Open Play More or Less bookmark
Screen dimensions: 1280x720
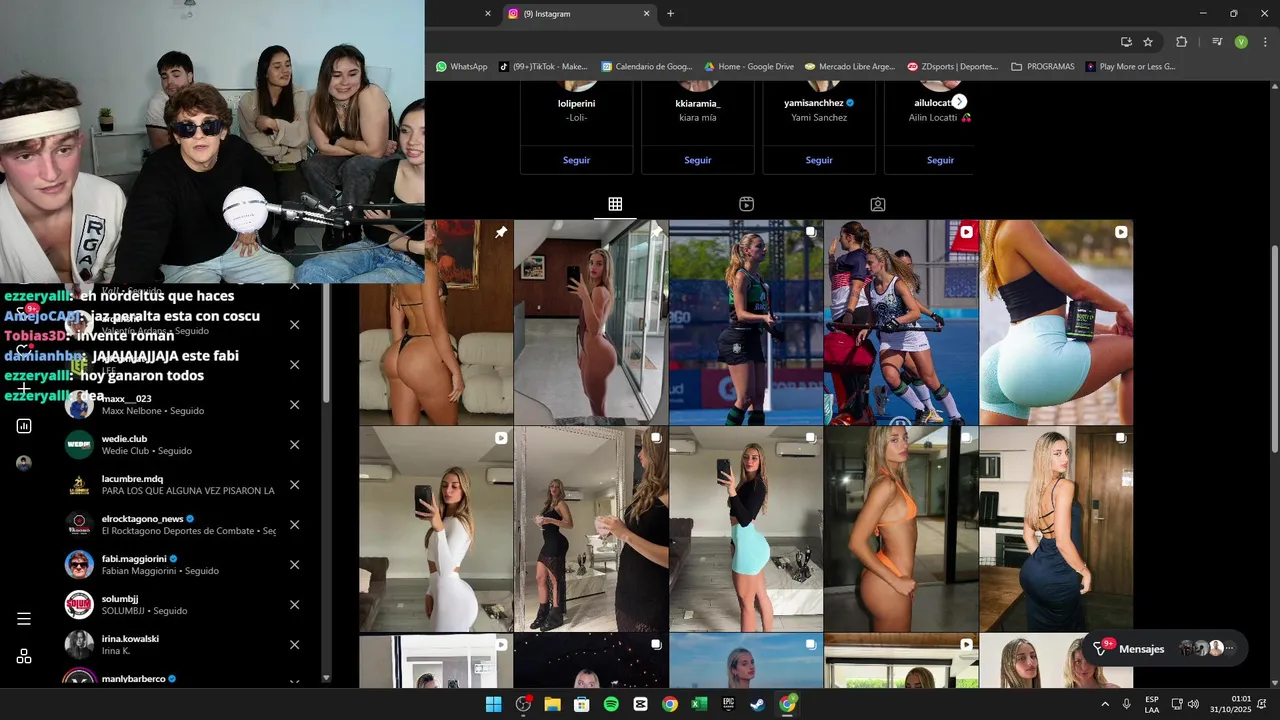coord(1130,67)
